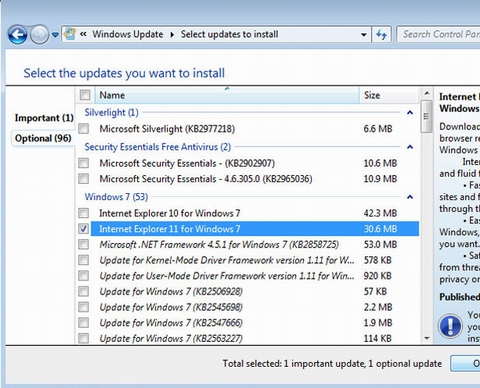
Task: Open the recent pages dropdown arrow
Action: (x=55, y=35)
